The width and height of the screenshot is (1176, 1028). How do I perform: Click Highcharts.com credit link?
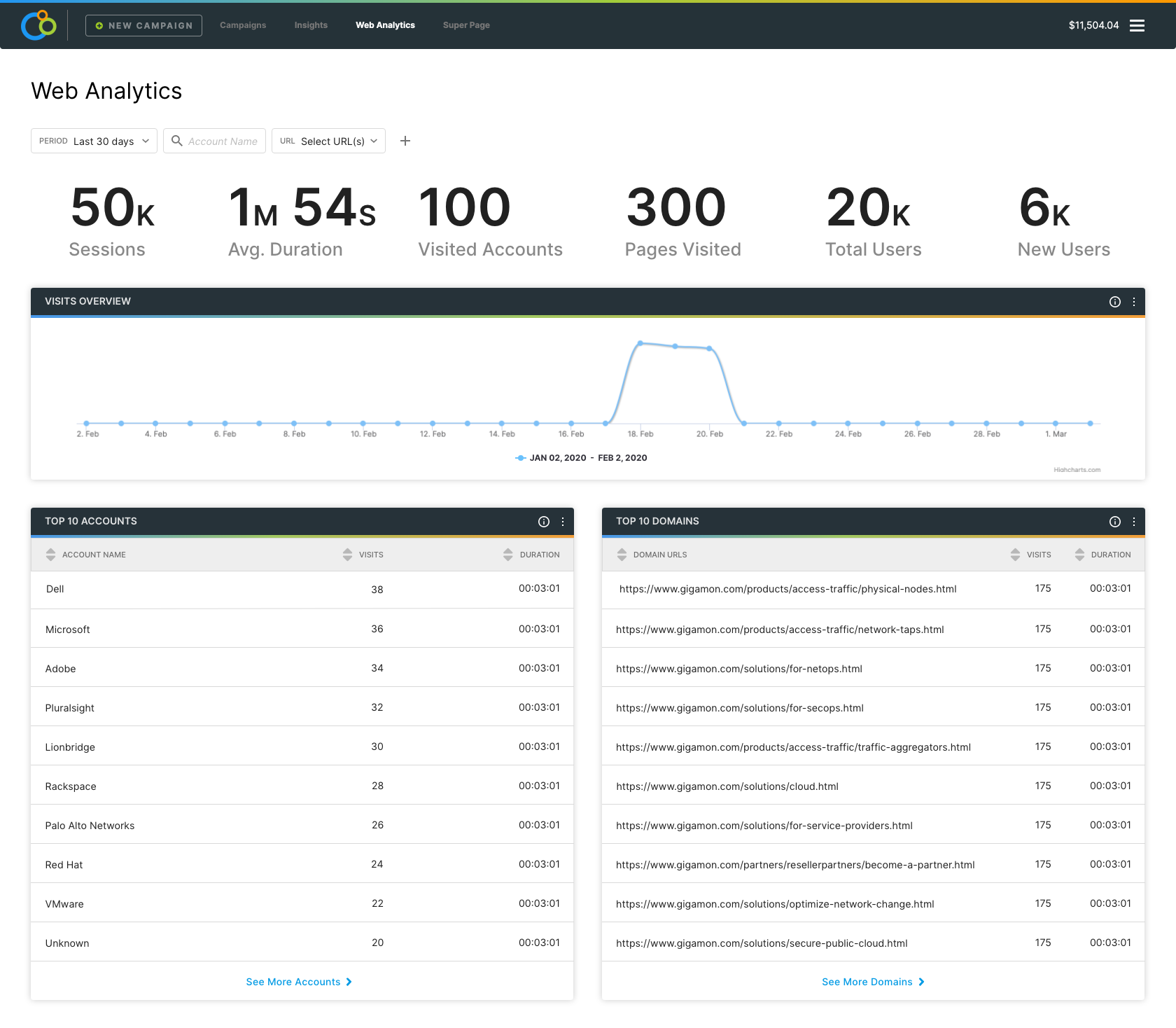click(x=1077, y=470)
